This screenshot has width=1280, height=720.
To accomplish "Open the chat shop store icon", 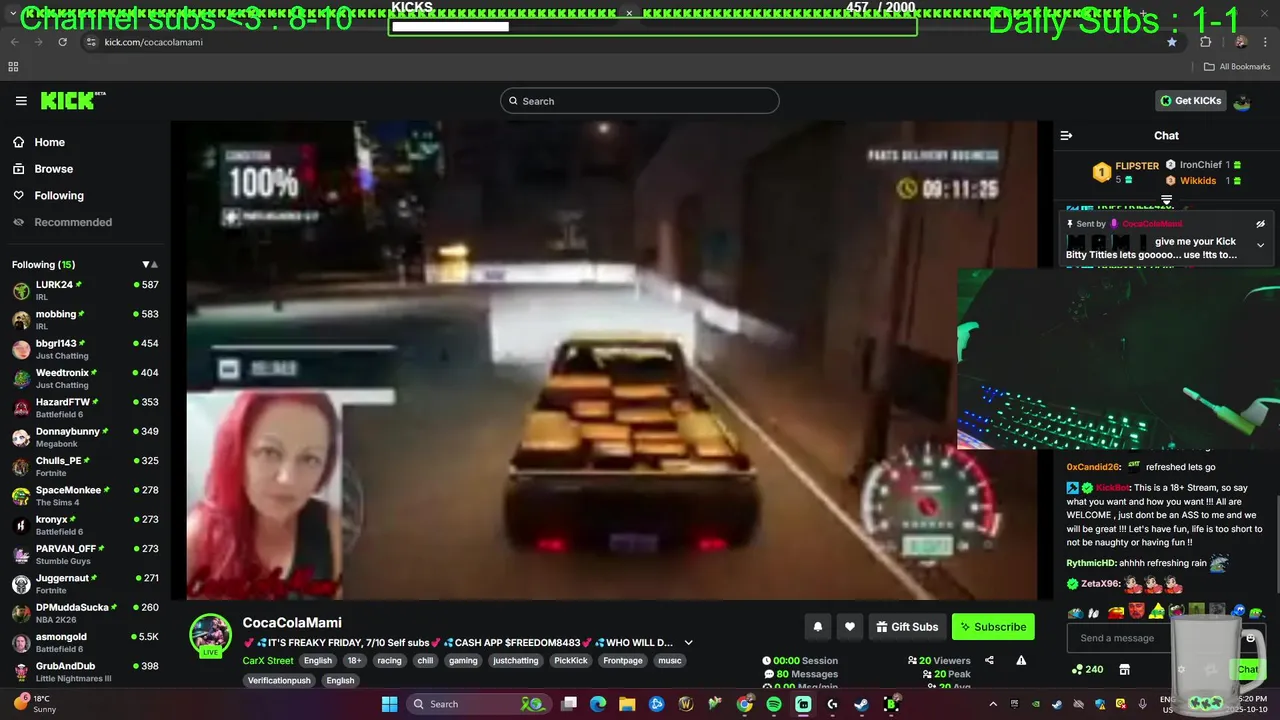I will click(x=1124, y=669).
